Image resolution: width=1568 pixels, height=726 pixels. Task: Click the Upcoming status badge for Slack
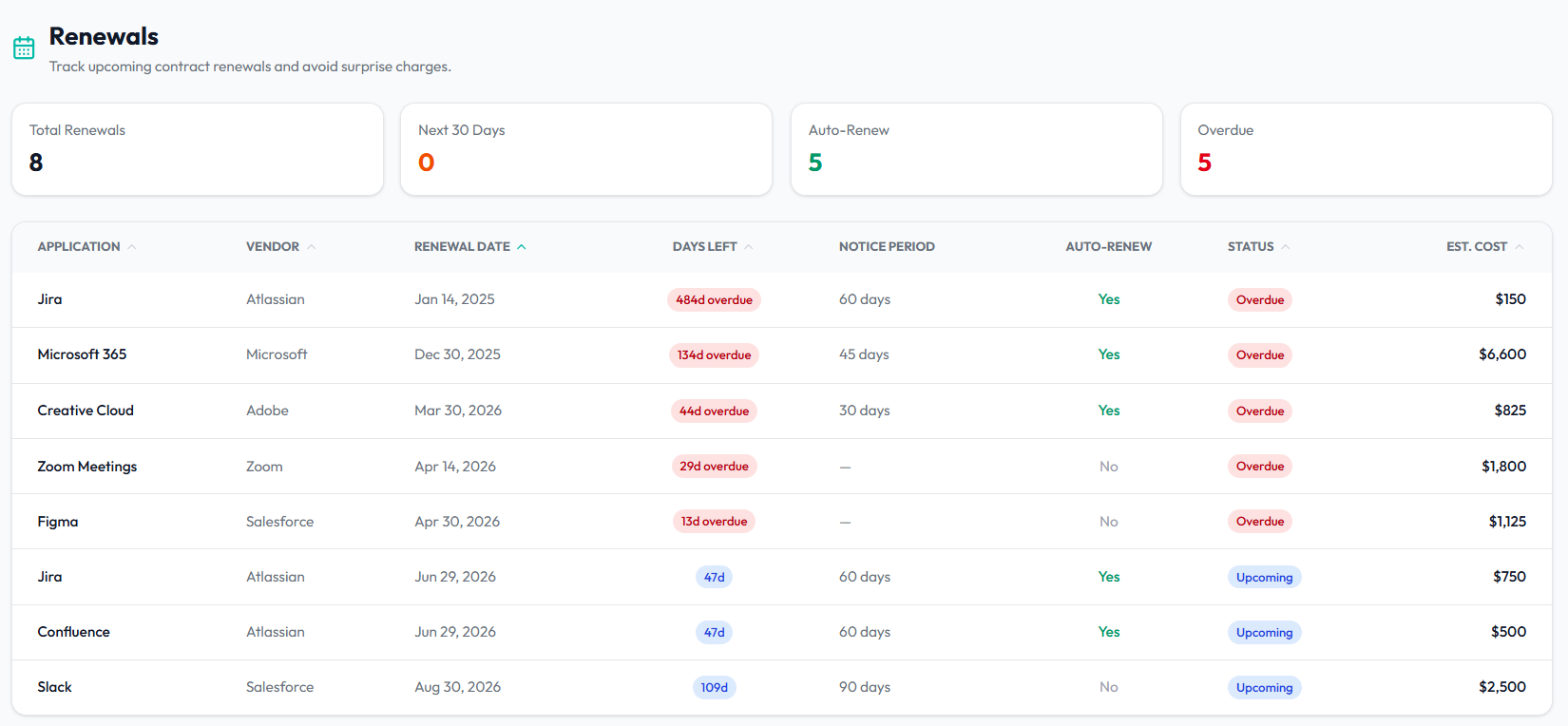(1264, 688)
